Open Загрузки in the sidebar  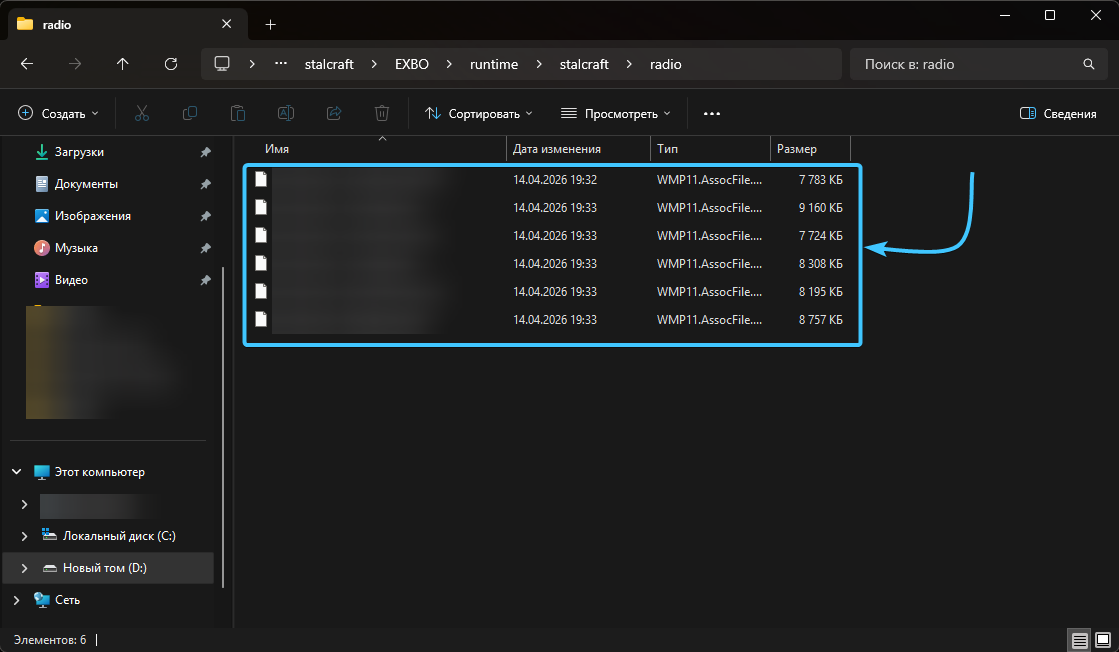pos(79,152)
